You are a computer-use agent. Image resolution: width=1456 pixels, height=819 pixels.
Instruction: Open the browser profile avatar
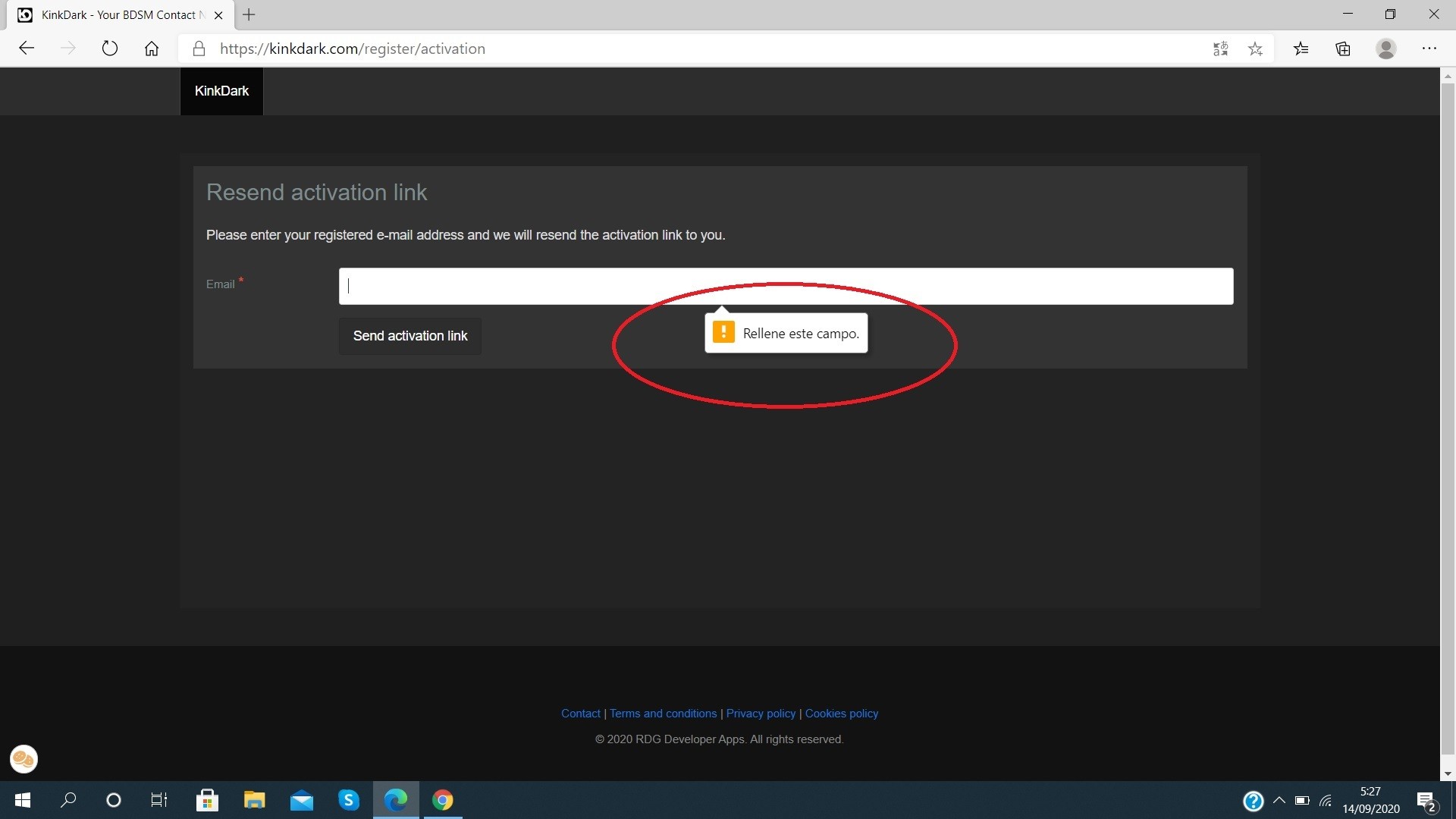coord(1386,49)
